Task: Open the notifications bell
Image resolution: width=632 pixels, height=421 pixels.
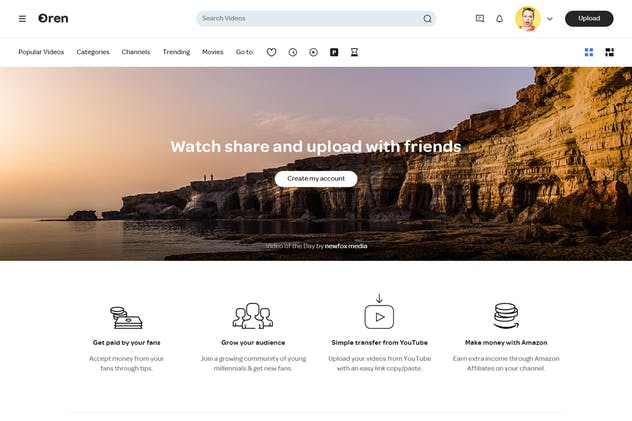Action: [499, 19]
